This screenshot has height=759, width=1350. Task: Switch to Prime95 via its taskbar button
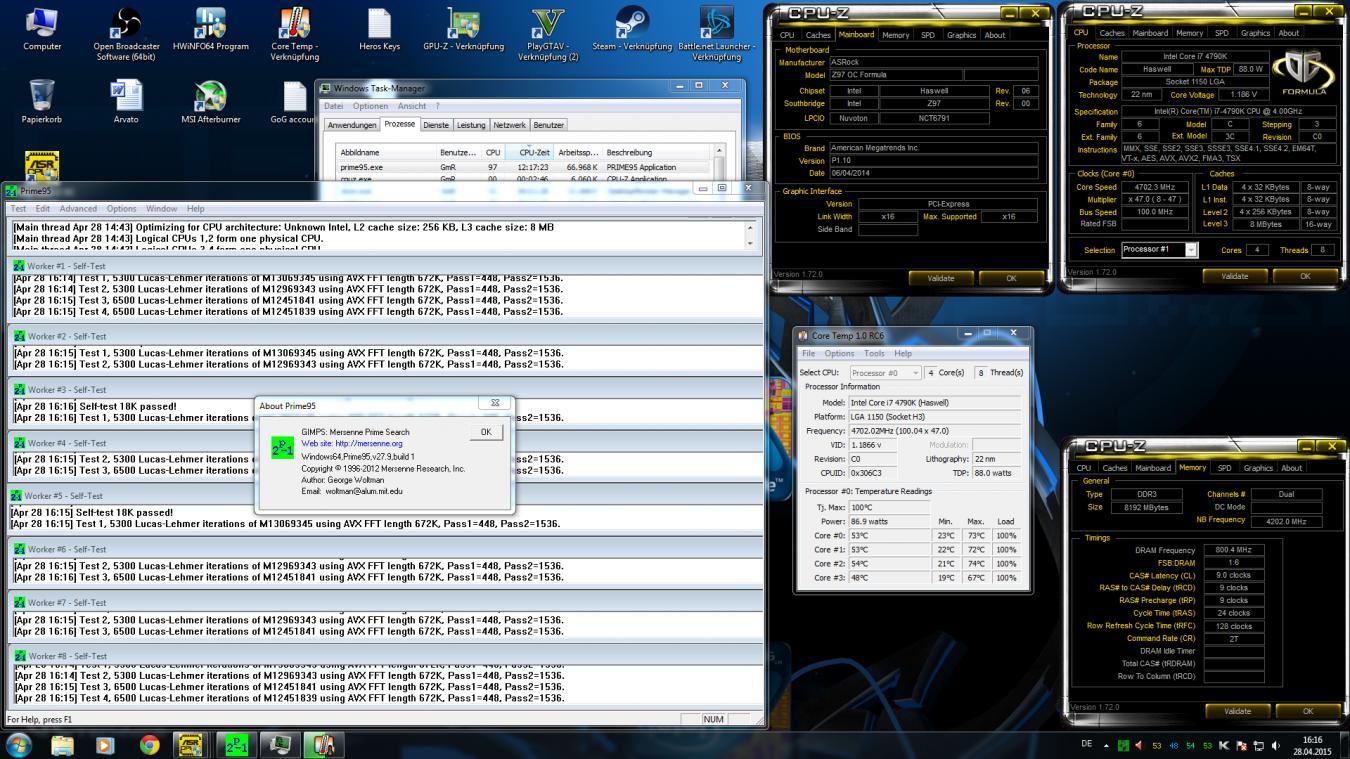[236, 744]
